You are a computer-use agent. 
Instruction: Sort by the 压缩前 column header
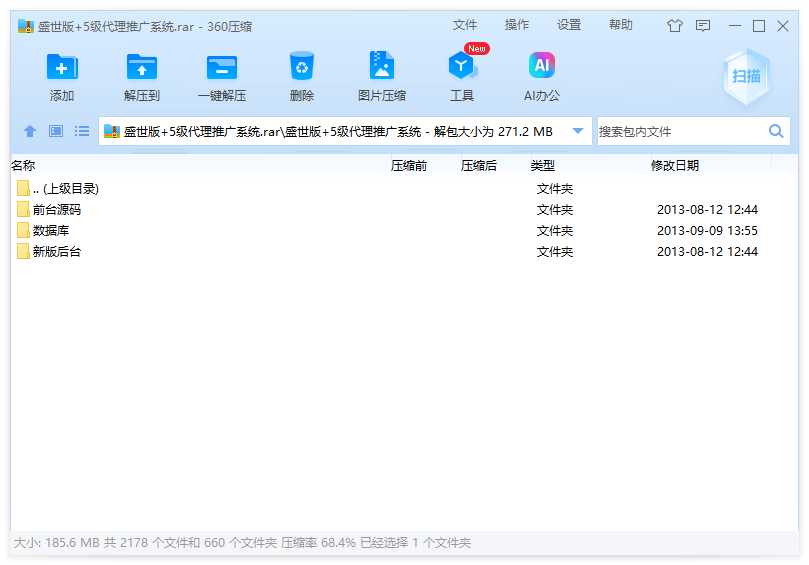pos(409,166)
